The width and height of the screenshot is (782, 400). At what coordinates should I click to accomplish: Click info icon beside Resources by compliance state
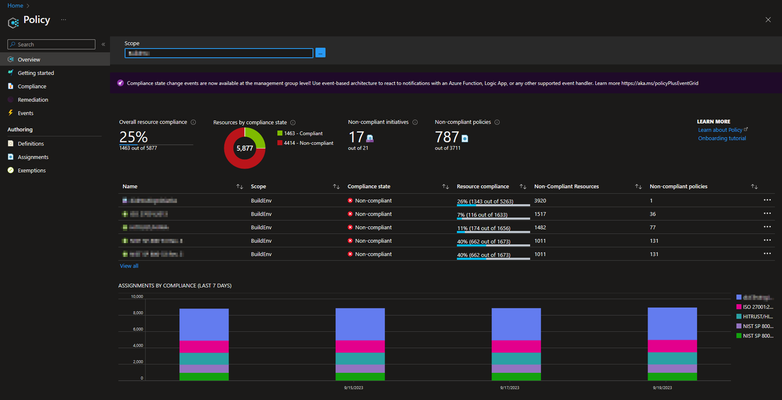(x=293, y=123)
